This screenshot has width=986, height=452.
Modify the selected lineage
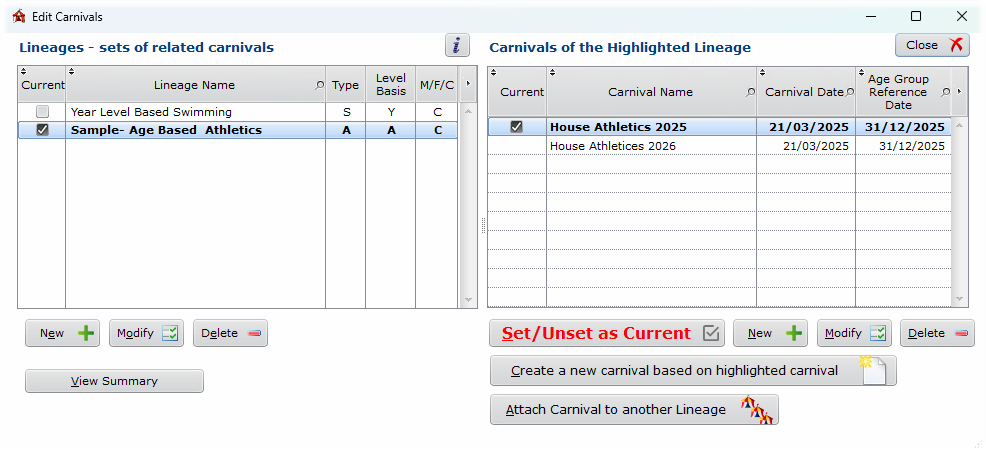pos(146,334)
